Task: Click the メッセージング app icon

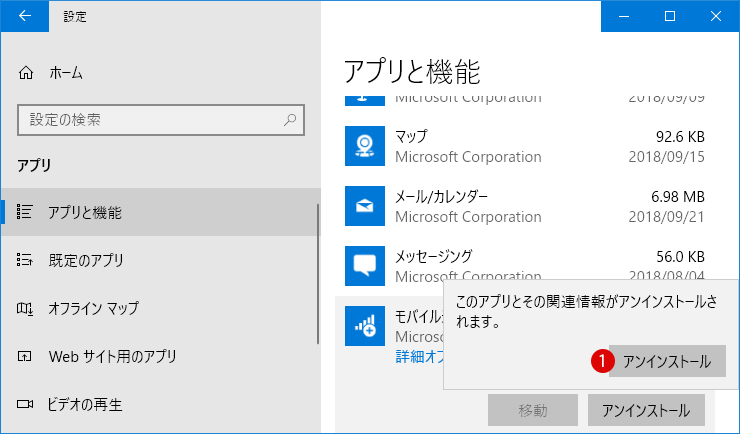Action: pos(364,266)
